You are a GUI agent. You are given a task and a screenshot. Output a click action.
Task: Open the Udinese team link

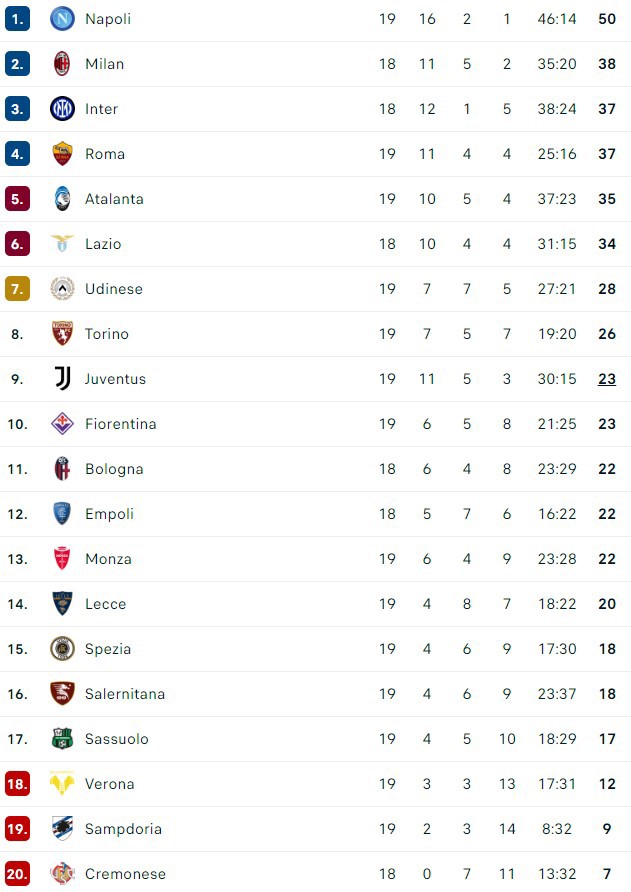click(113, 289)
